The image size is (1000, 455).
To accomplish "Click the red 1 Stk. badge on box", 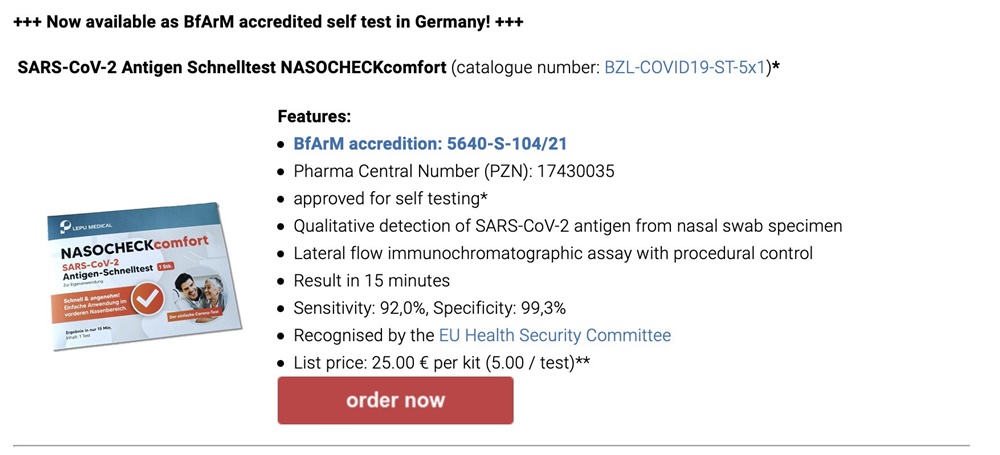I will pyautogui.click(x=164, y=268).
